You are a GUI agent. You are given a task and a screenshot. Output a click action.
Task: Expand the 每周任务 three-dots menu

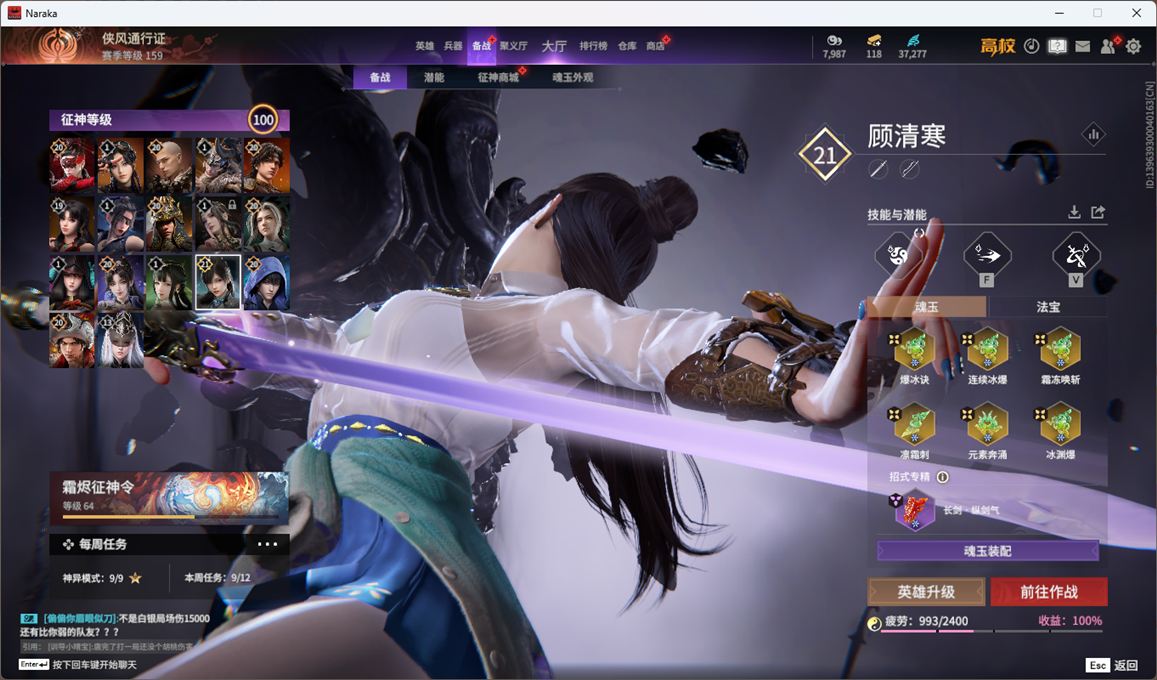(x=267, y=544)
